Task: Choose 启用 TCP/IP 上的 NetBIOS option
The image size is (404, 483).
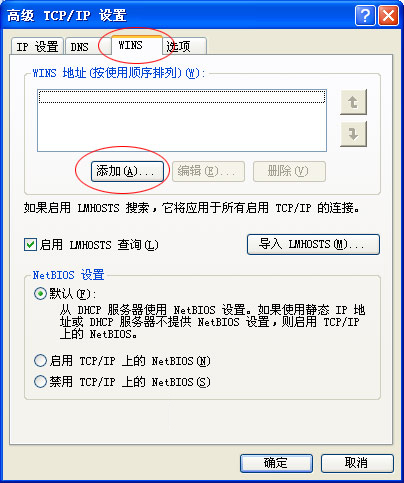Action: (40, 361)
